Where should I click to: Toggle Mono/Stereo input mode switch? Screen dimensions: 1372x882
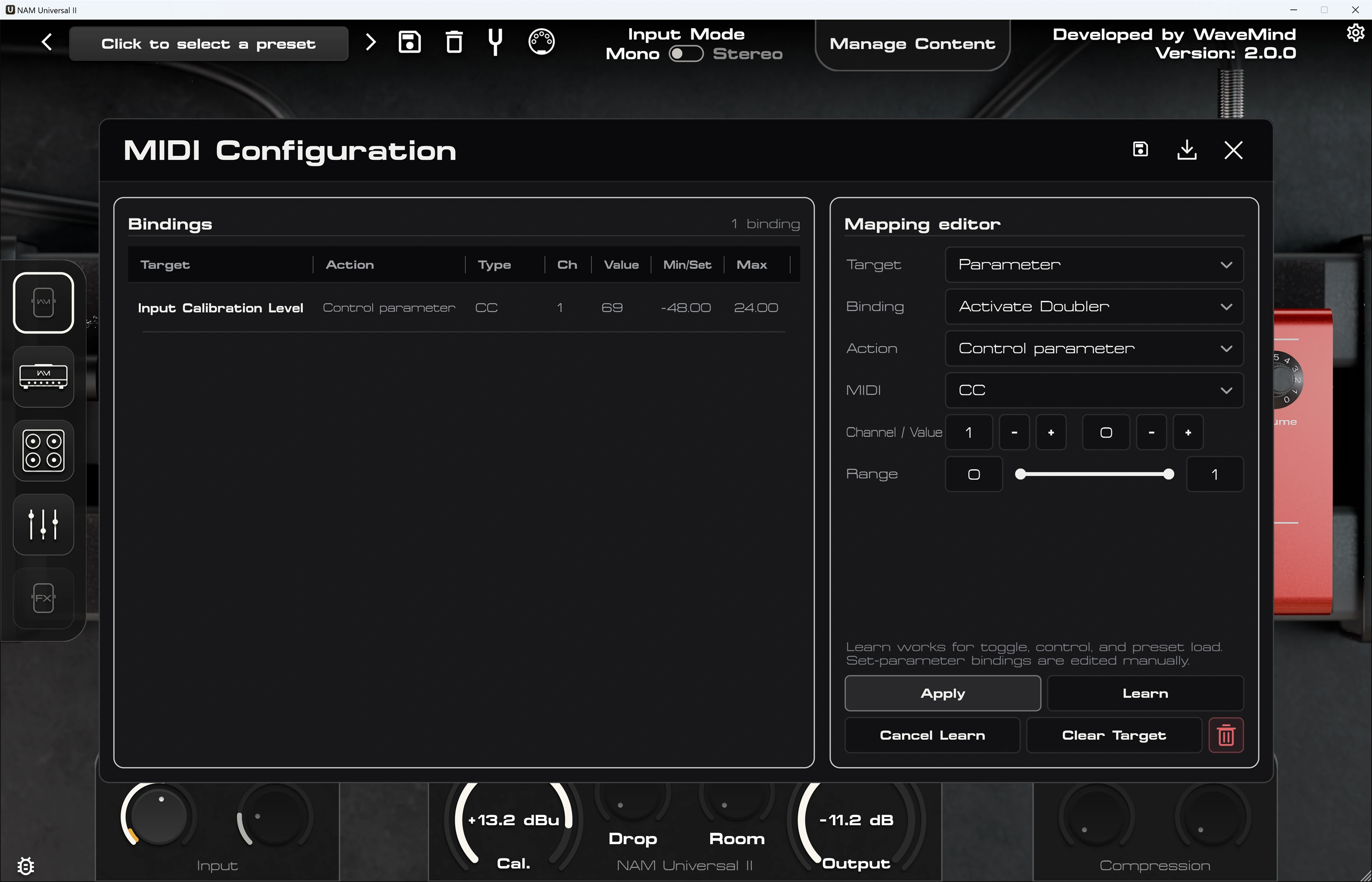(686, 54)
